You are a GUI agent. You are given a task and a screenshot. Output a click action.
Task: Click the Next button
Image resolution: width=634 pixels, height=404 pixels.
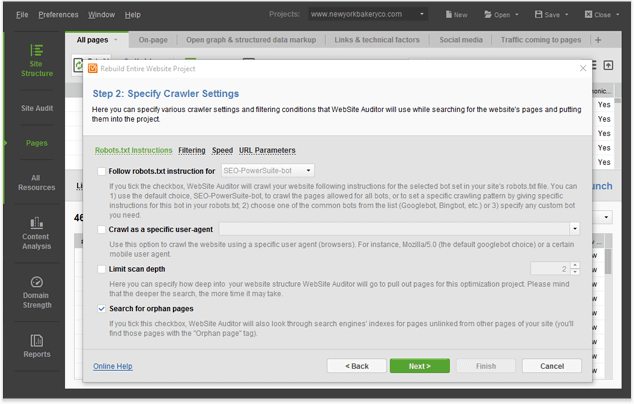point(420,366)
